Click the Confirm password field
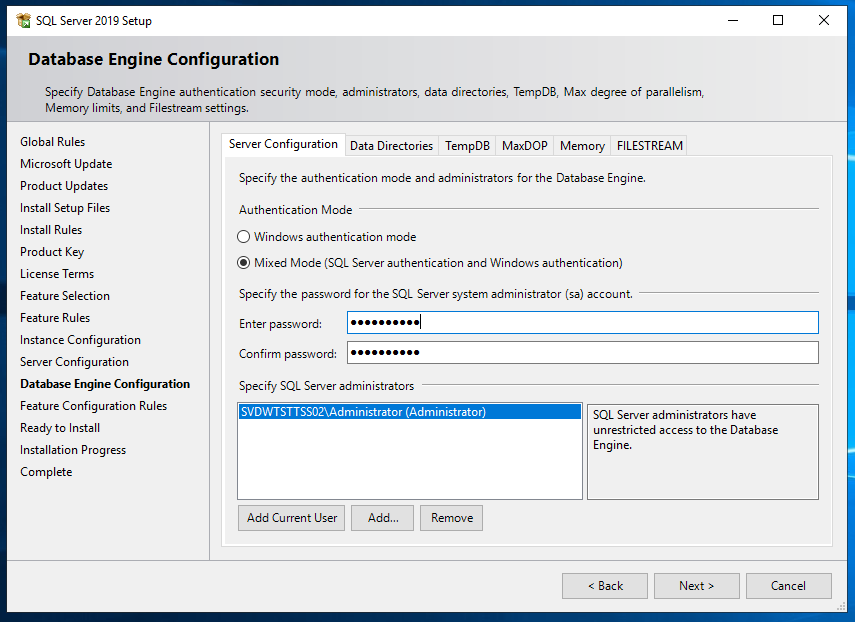 coord(582,353)
